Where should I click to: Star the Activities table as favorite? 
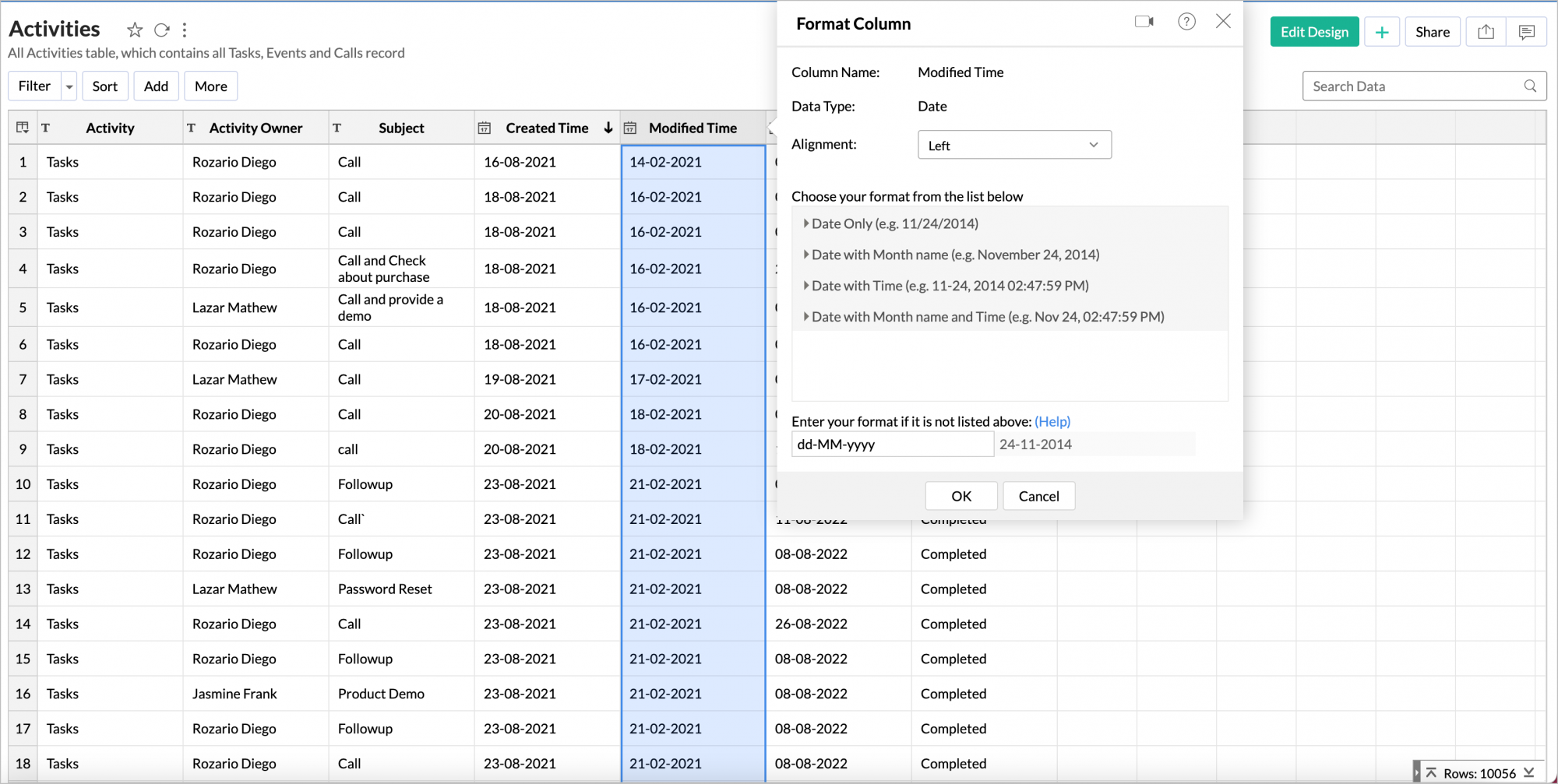(x=134, y=30)
